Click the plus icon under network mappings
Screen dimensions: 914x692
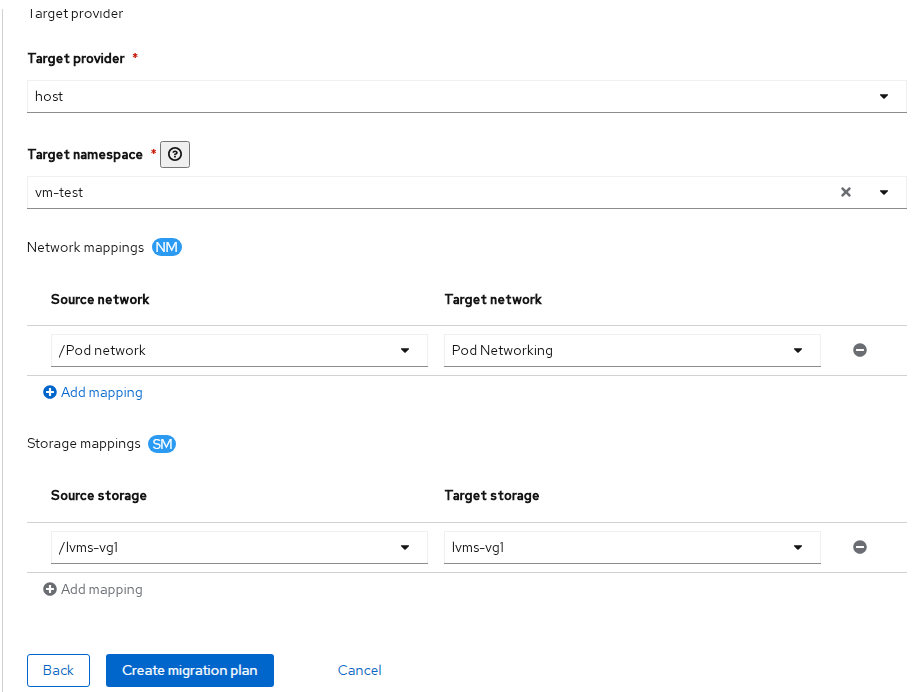(50, 393)
